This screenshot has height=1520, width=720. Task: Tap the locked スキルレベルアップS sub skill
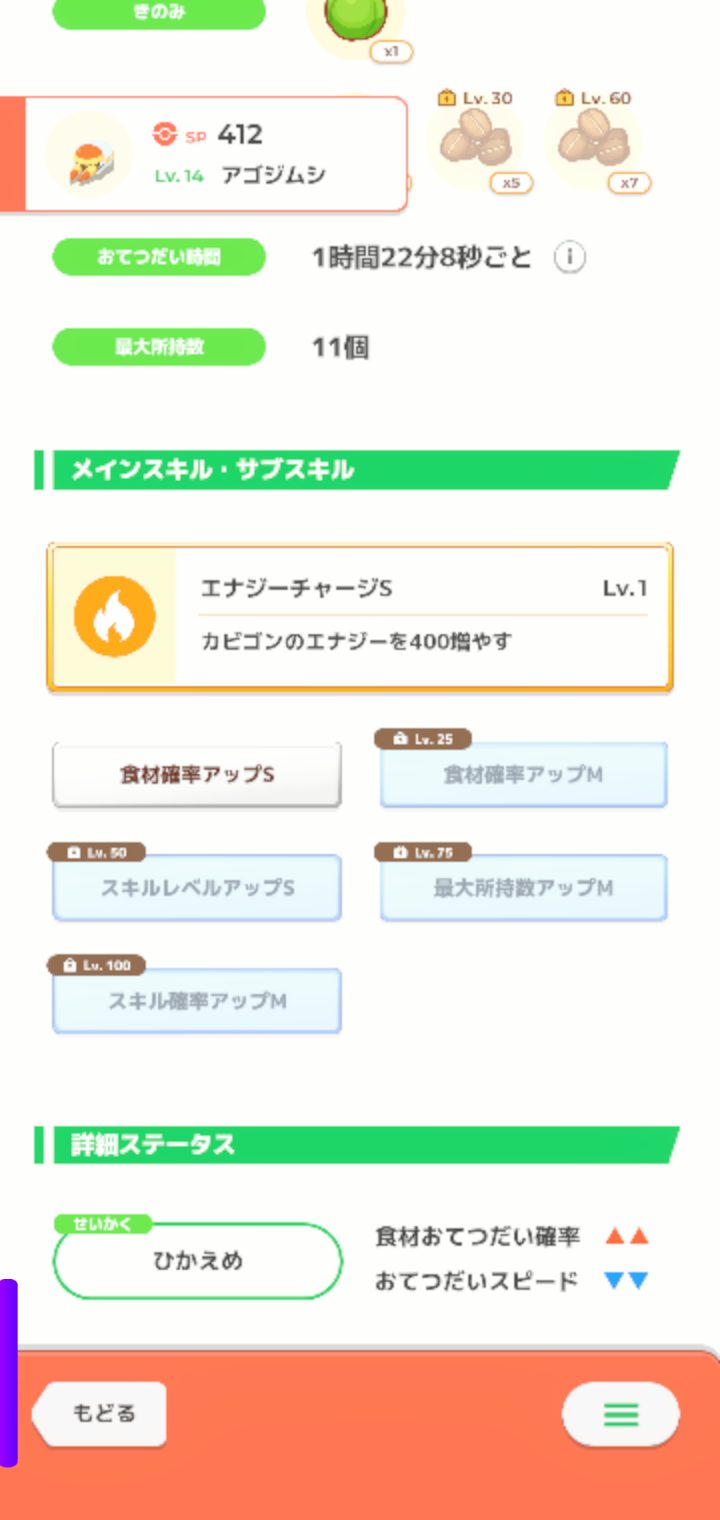(x=197, y=888)
